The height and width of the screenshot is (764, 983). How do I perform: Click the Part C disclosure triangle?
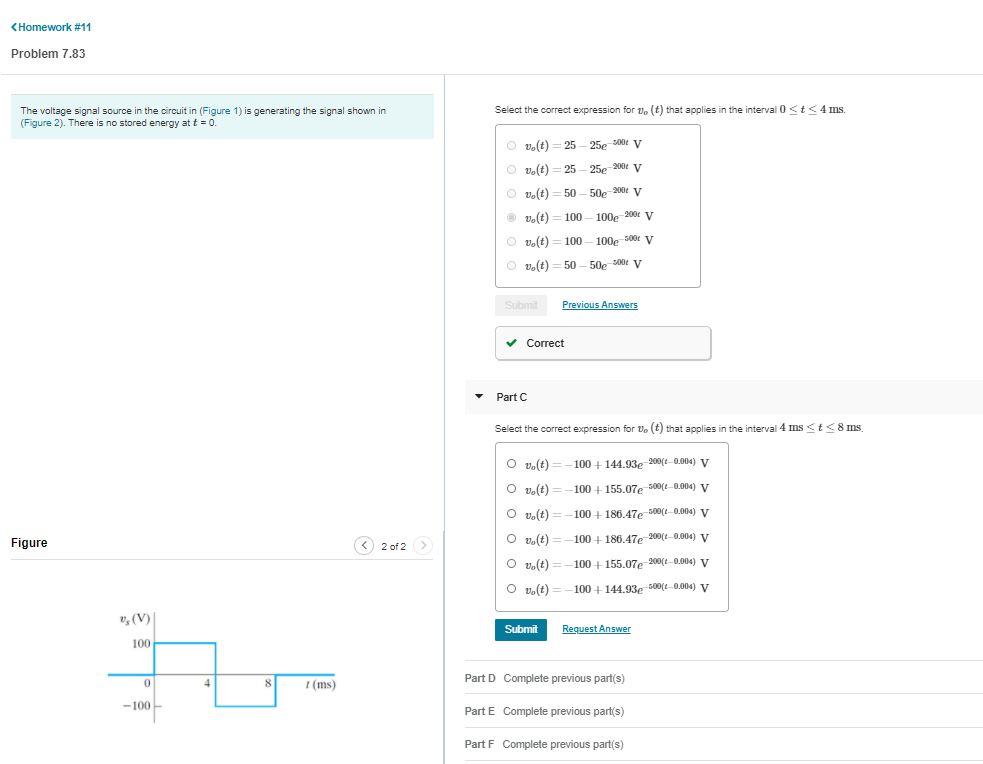[479, 394]
